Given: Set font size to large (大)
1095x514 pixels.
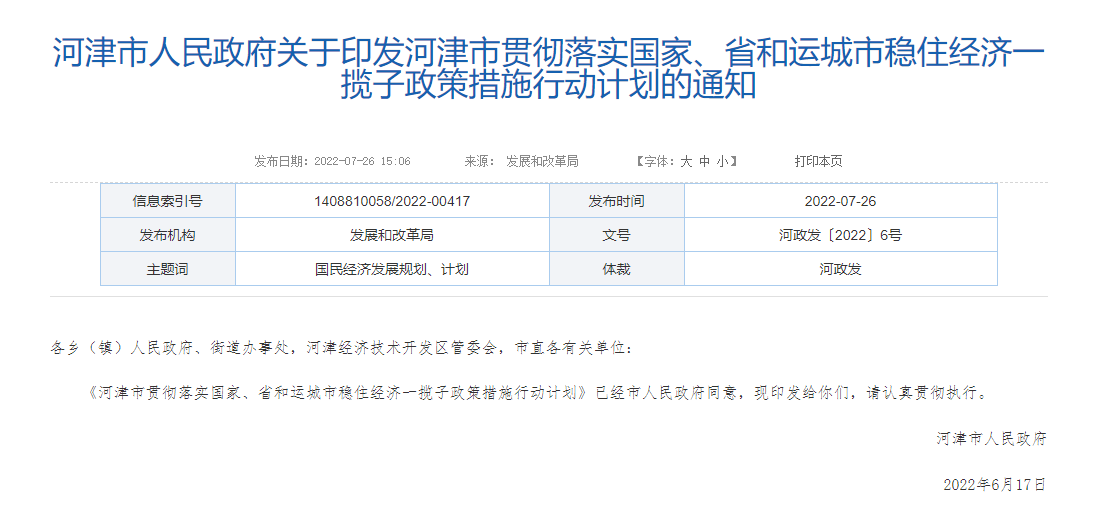Looking at the screenshot, I should coord(687,161).
